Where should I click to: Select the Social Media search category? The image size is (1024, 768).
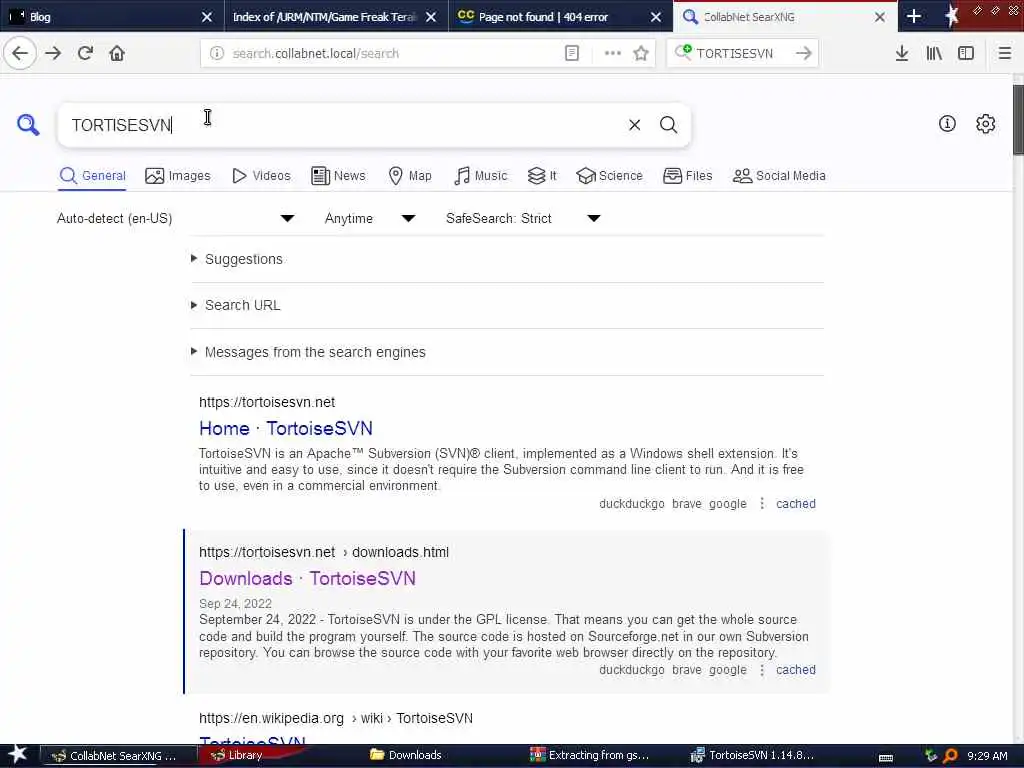pyautogui.click(x=779, y=176)
